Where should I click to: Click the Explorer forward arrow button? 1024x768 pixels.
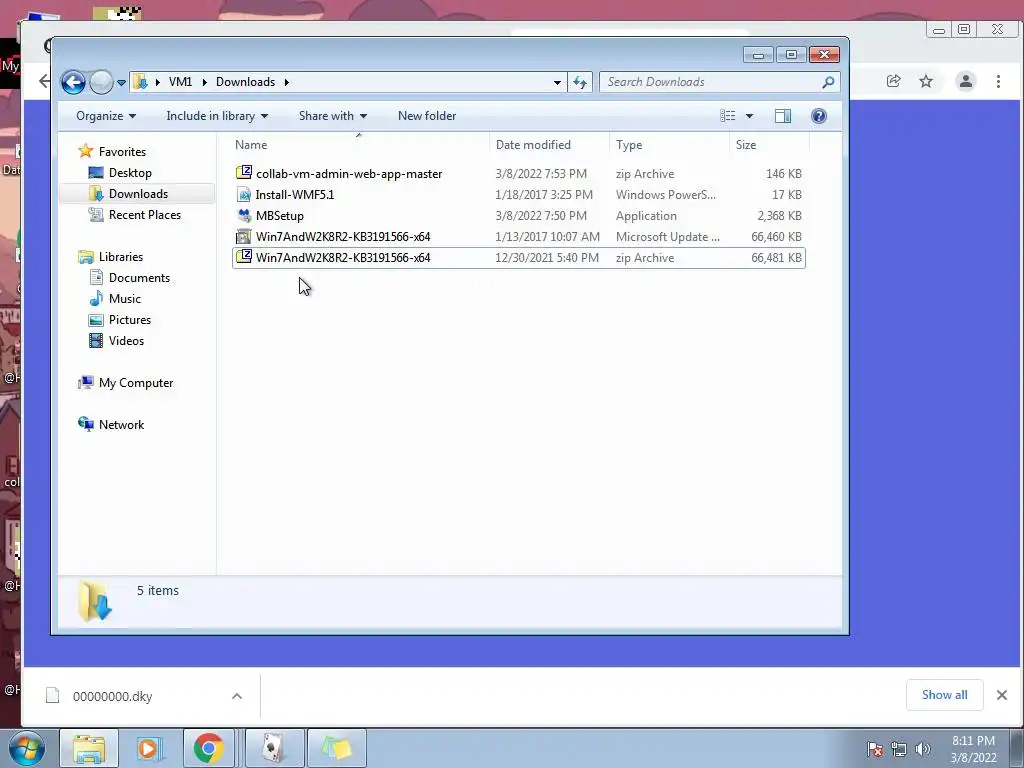point(101,82)
